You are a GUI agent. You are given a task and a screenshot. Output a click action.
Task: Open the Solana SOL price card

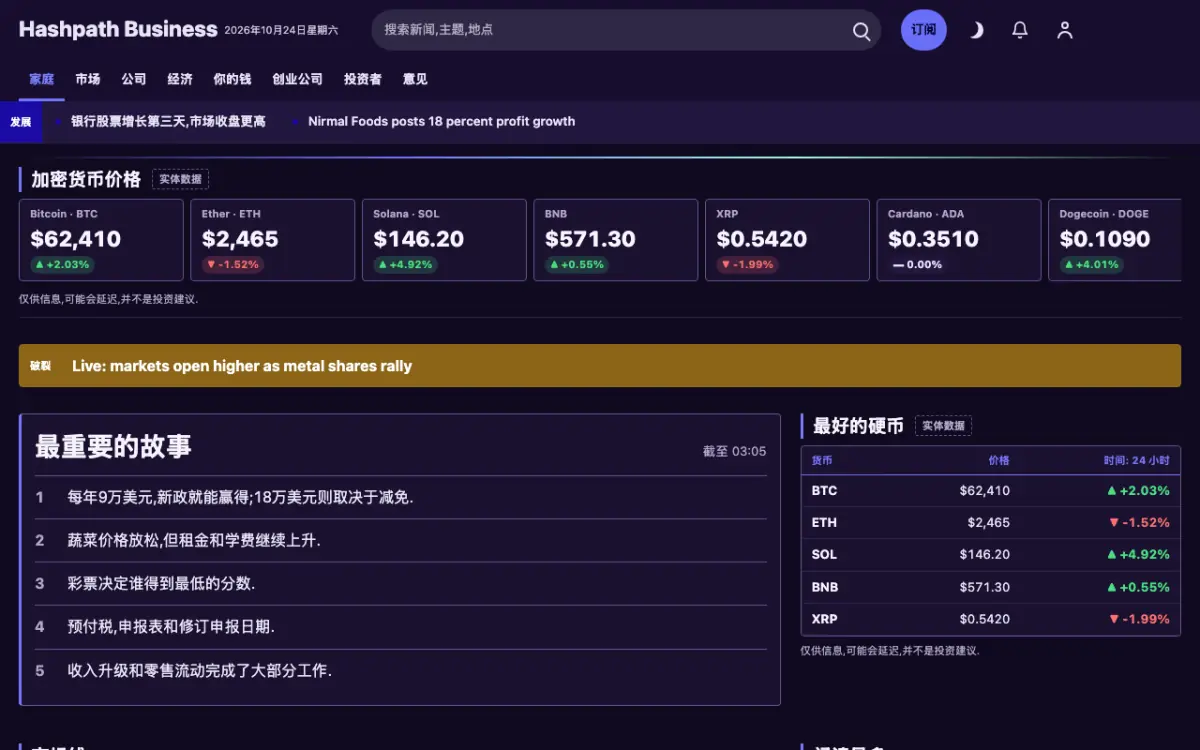tap(444, 240)
